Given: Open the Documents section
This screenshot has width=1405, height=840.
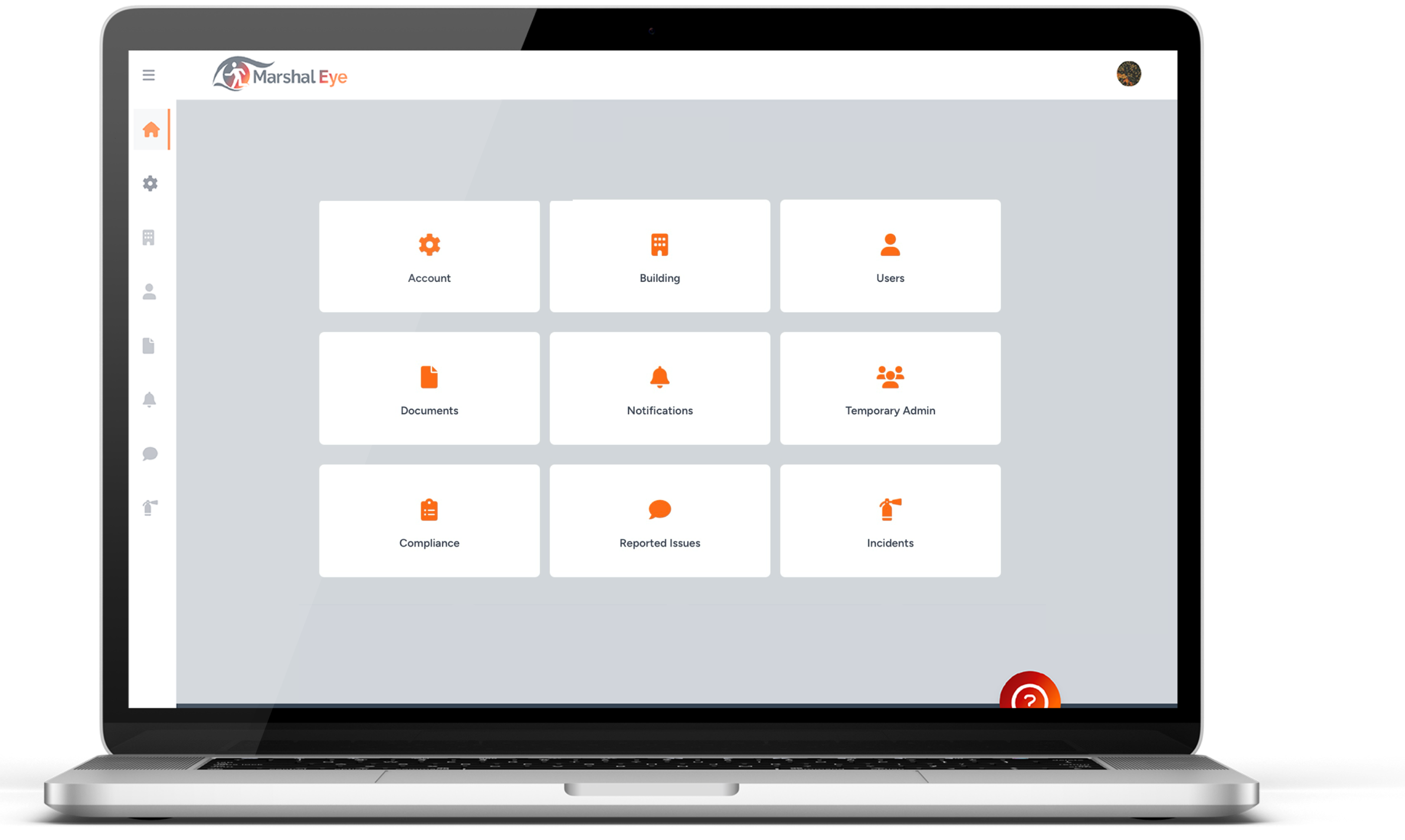Looking at the screenshot, I should 429,388.
